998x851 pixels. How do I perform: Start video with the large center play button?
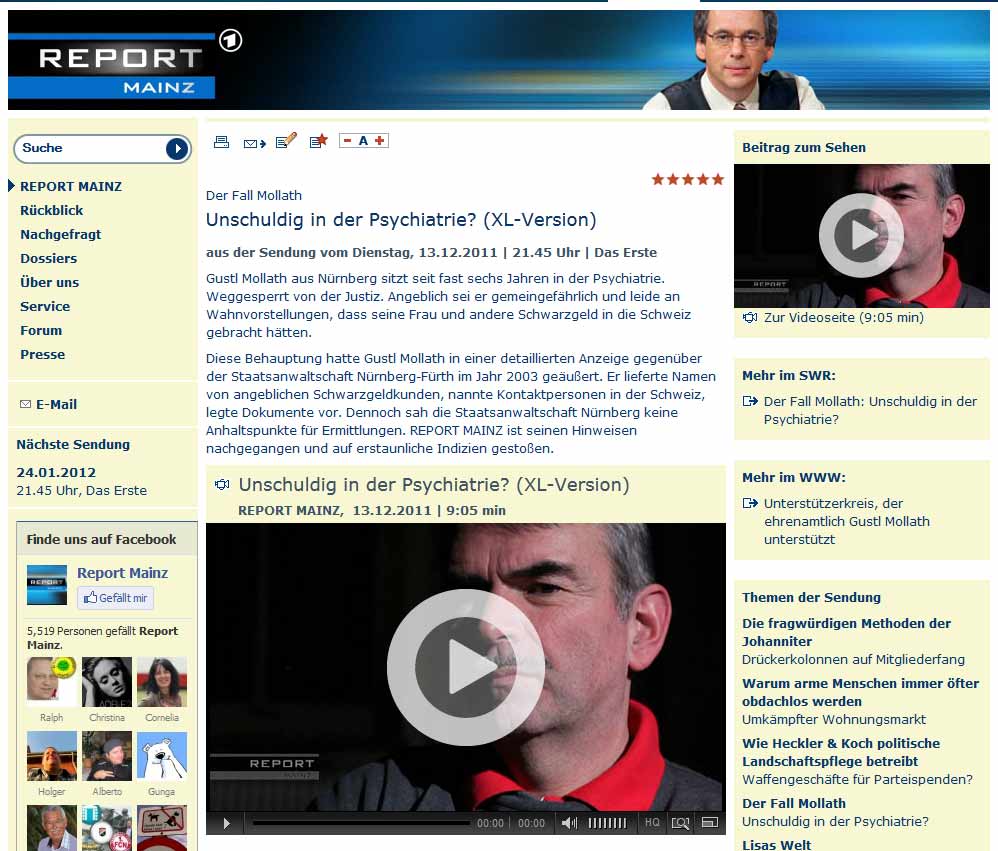(465, 667)
